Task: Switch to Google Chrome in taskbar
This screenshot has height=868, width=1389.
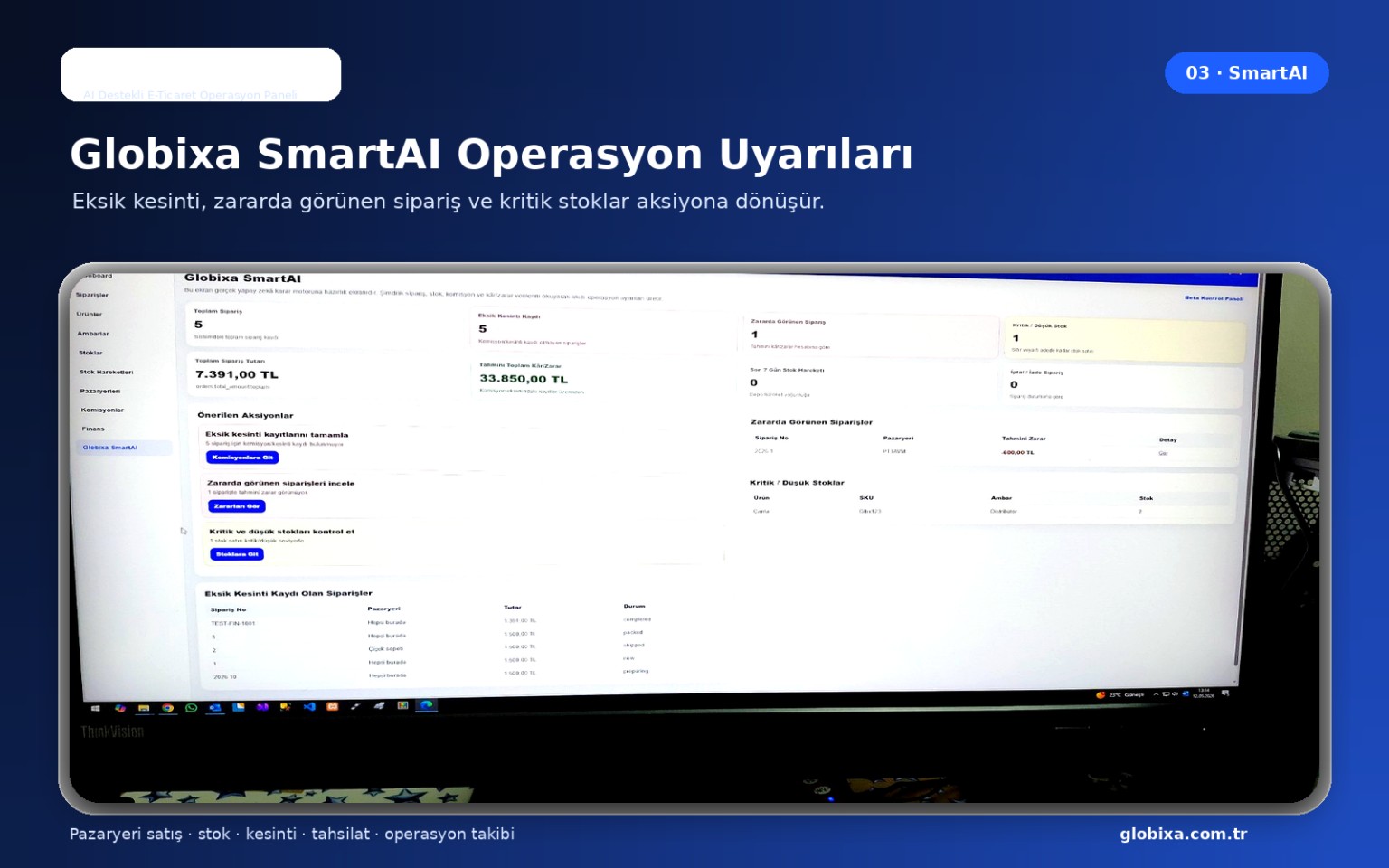Action: click(x=167, y=708)
